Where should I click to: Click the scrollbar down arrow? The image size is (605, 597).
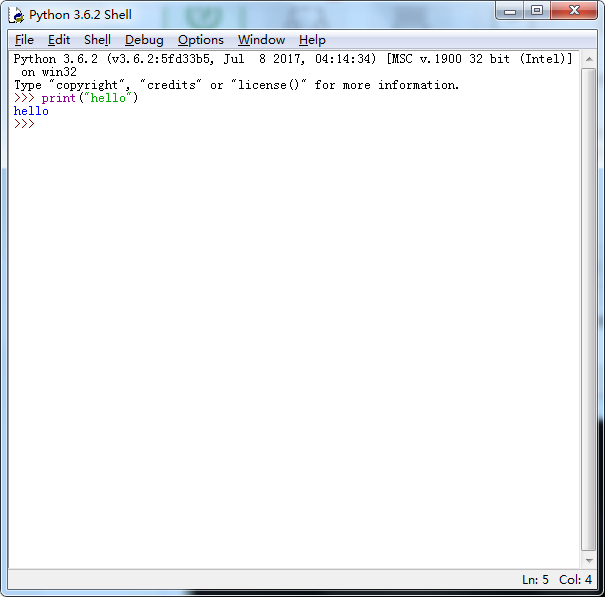tap(589, 560)
